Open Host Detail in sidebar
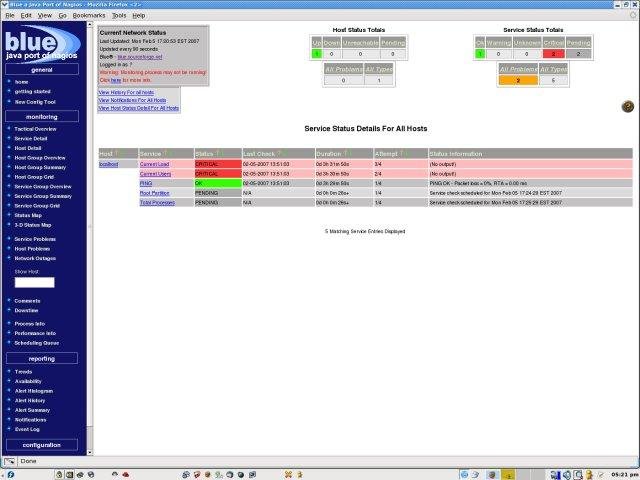This screenshot has height=480, width=640. [x=28, y=148]
